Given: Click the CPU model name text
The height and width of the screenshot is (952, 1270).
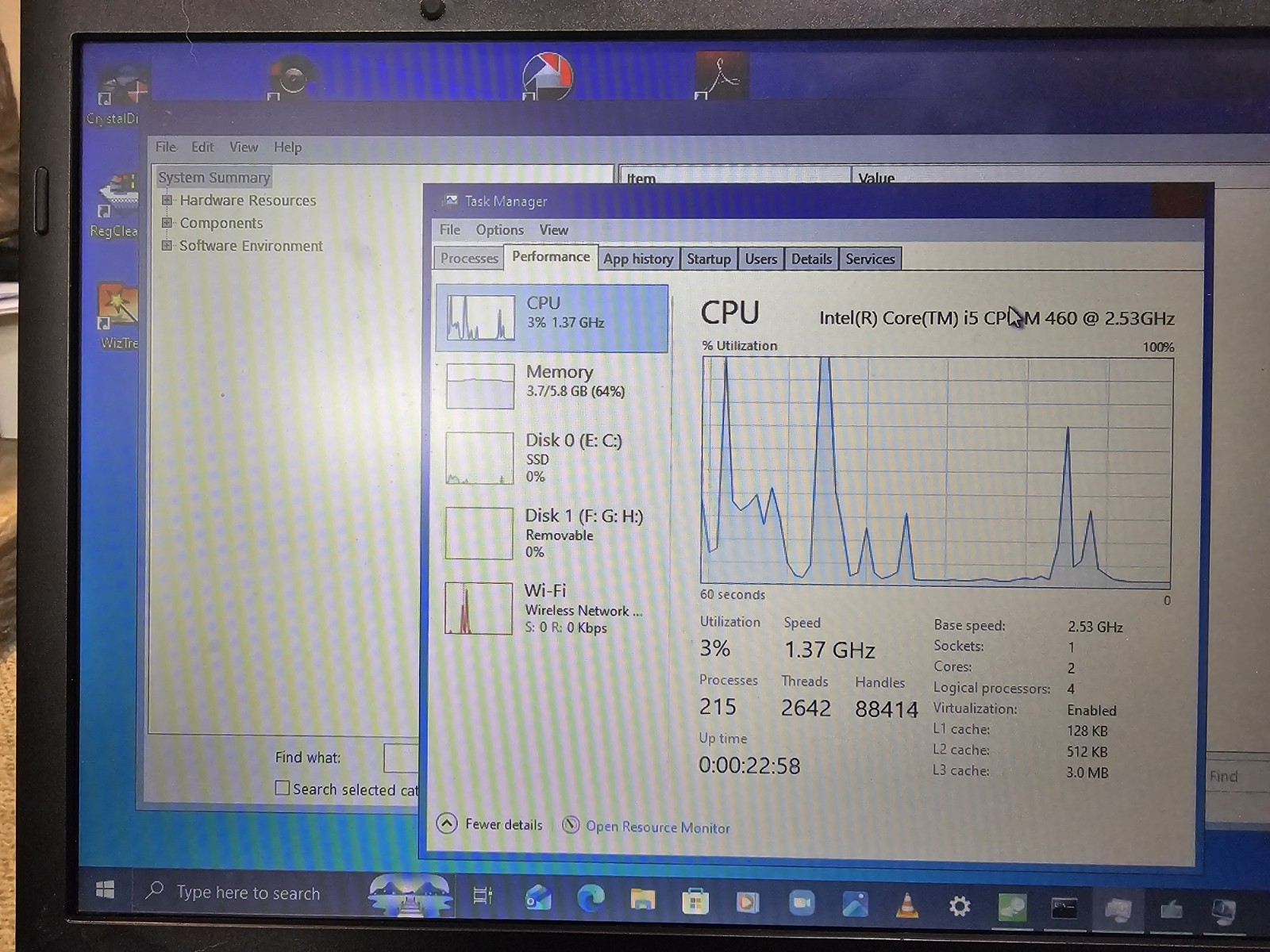Looking at the screenshot, I should (996, 318).
